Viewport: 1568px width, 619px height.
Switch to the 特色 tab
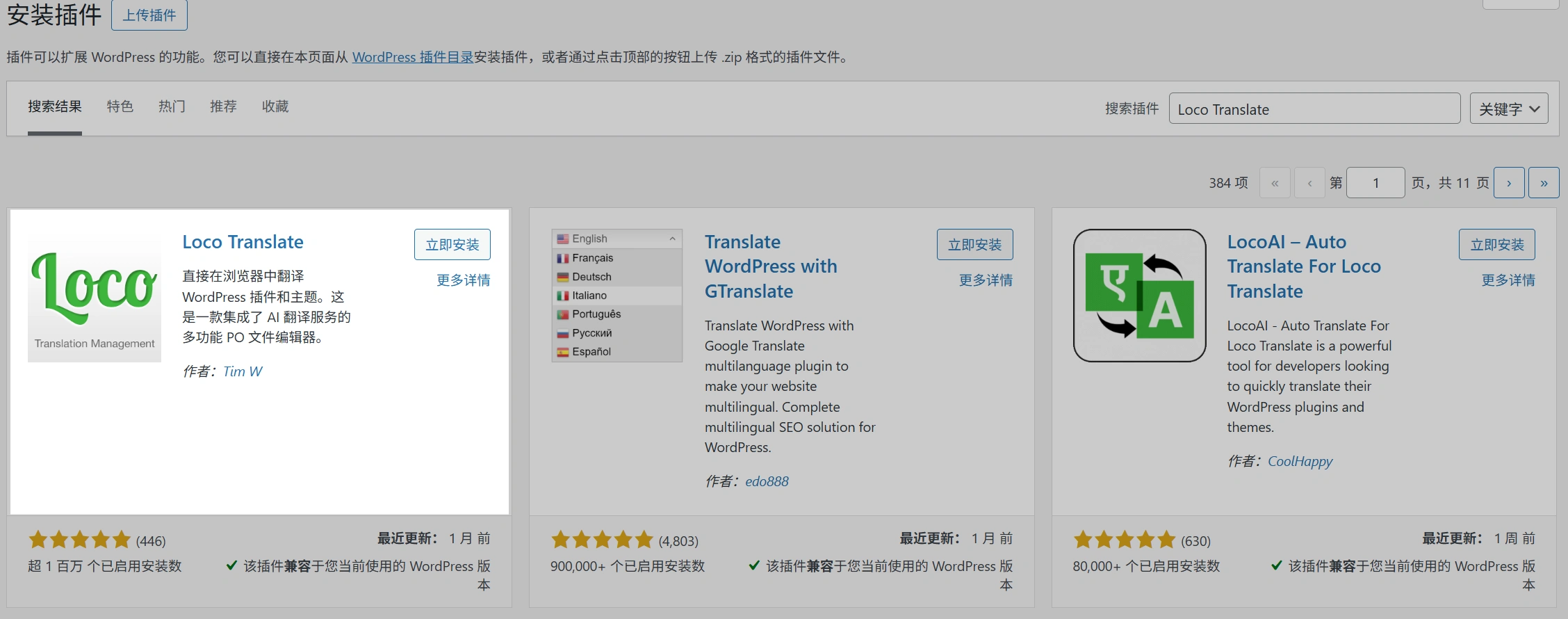point(120,106)
